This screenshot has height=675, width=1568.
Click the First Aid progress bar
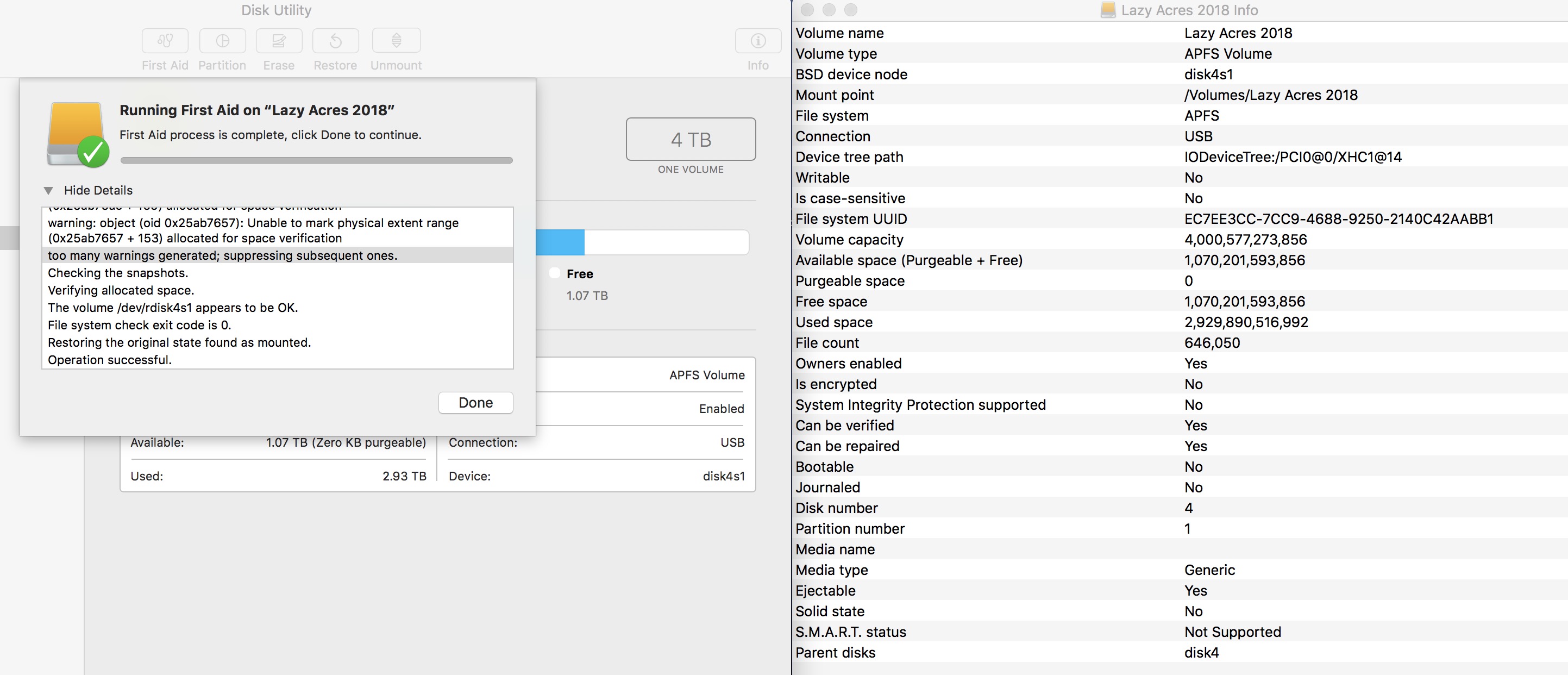[317, 161]
